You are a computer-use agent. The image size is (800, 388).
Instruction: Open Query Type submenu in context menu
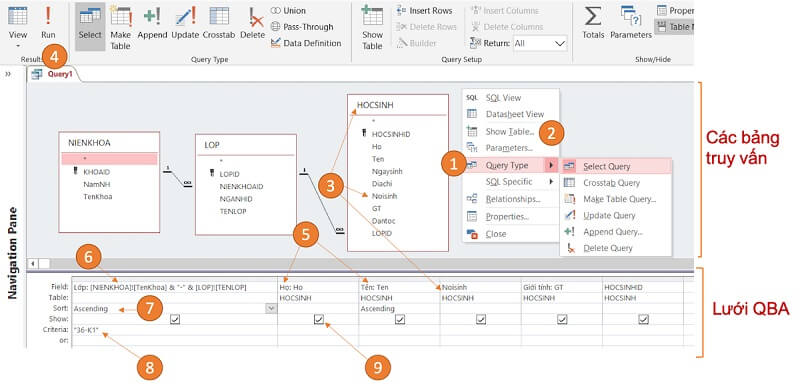click(x=510, y=165)
